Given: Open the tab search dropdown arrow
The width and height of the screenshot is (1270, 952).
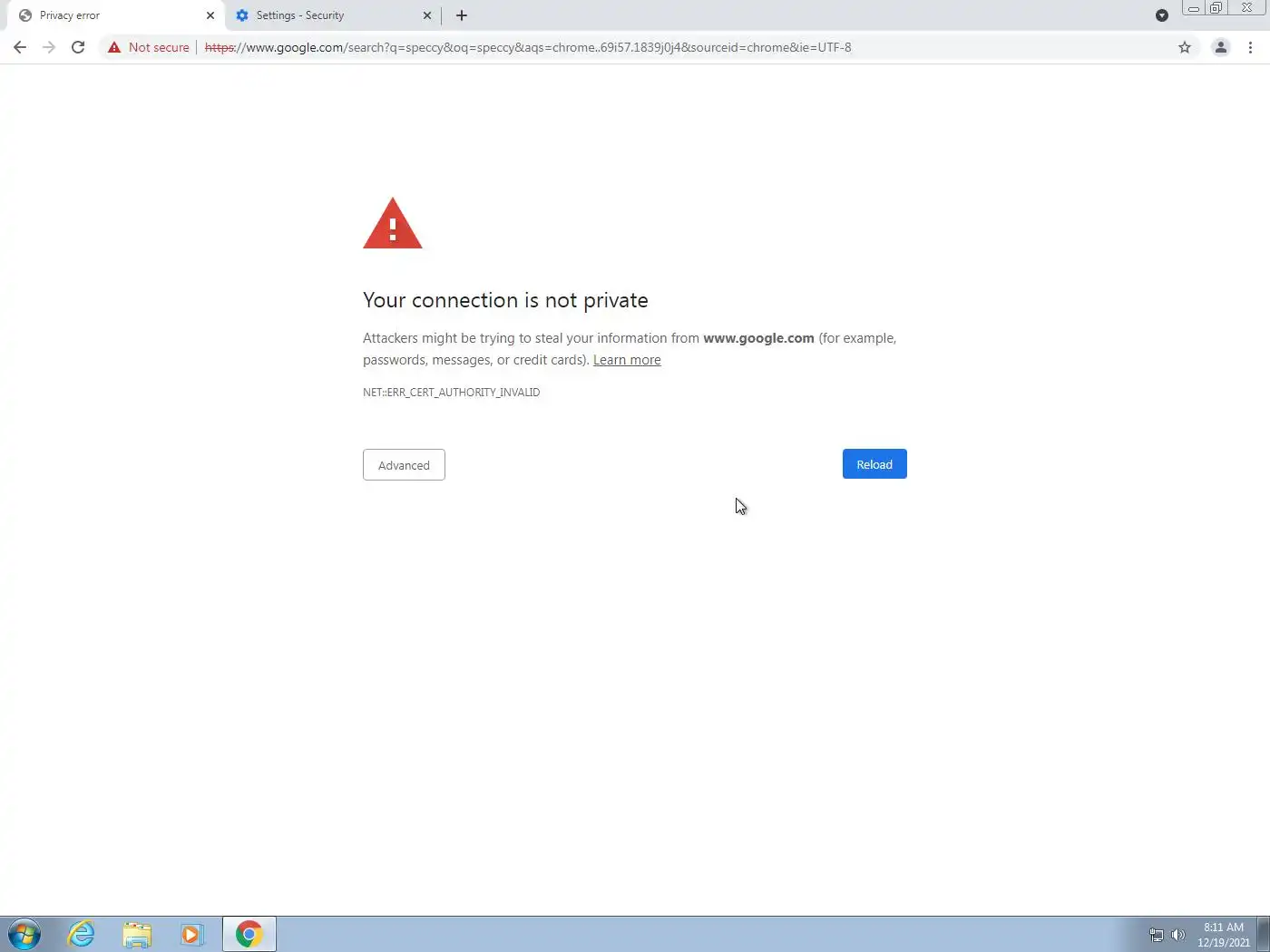Looking at the screenshot, I should click(x=1162, y=15).
